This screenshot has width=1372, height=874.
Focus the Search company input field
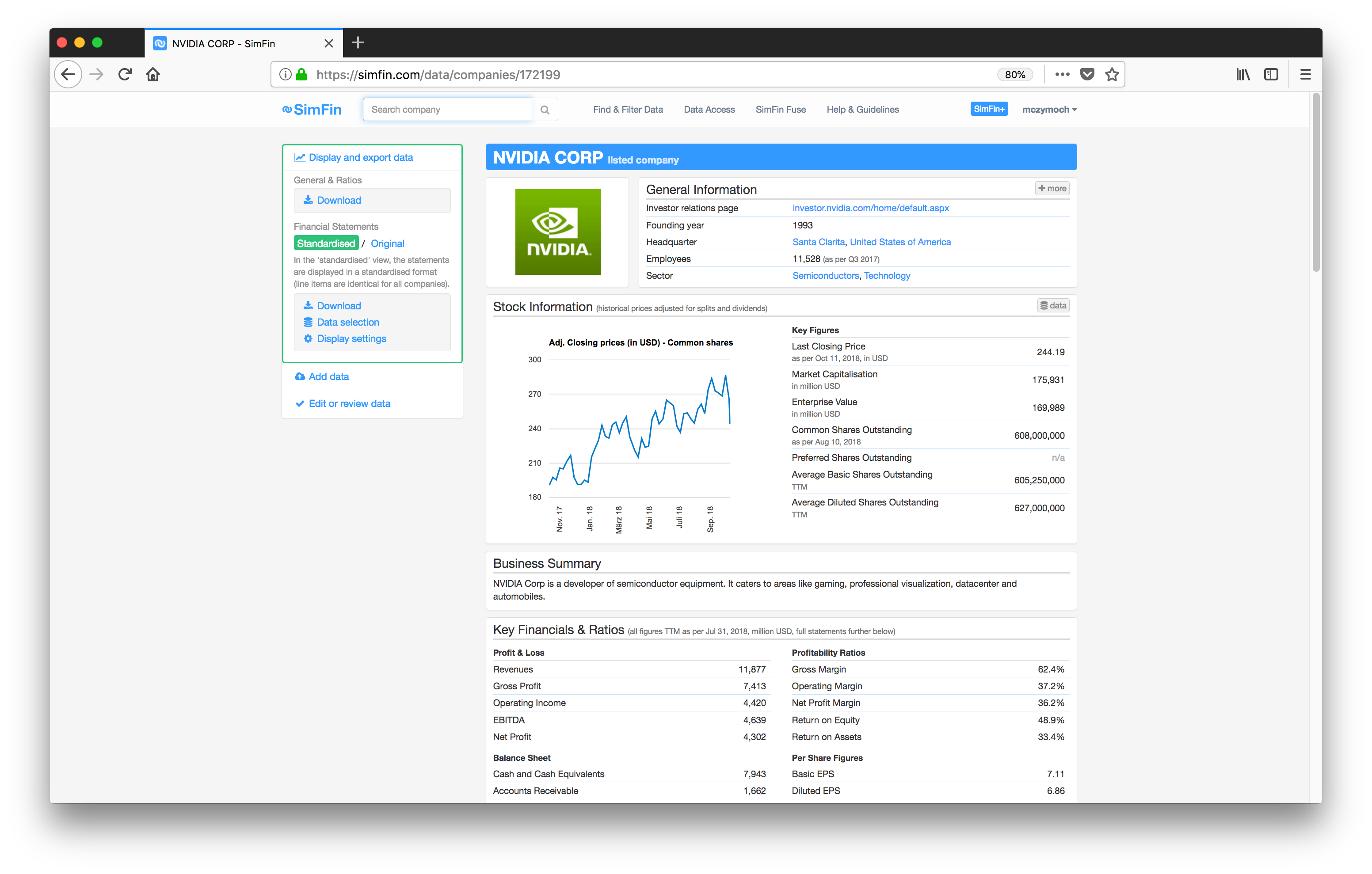tap(447, 110)
